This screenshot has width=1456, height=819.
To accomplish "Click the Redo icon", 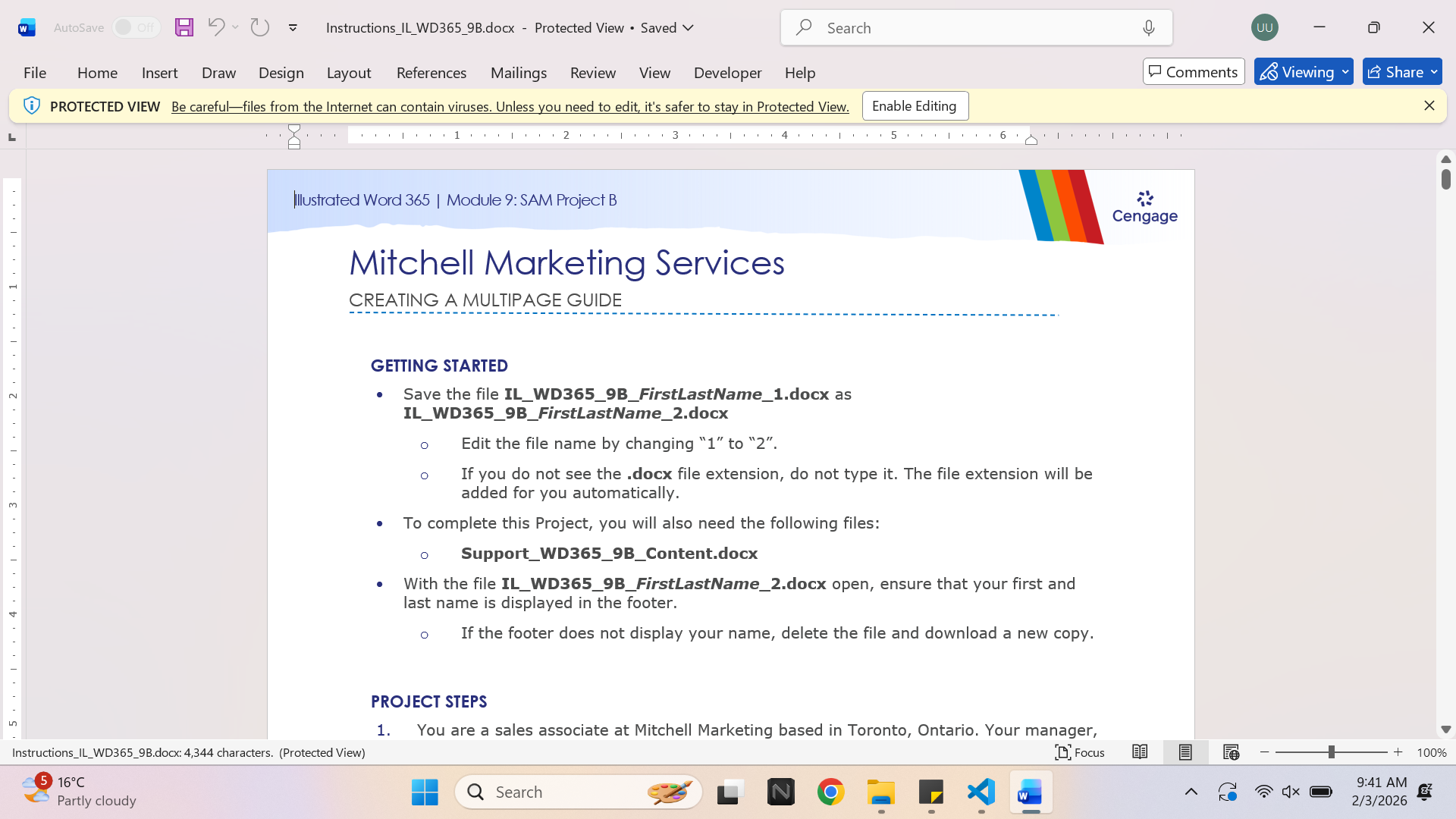I will tap(260, 27).
